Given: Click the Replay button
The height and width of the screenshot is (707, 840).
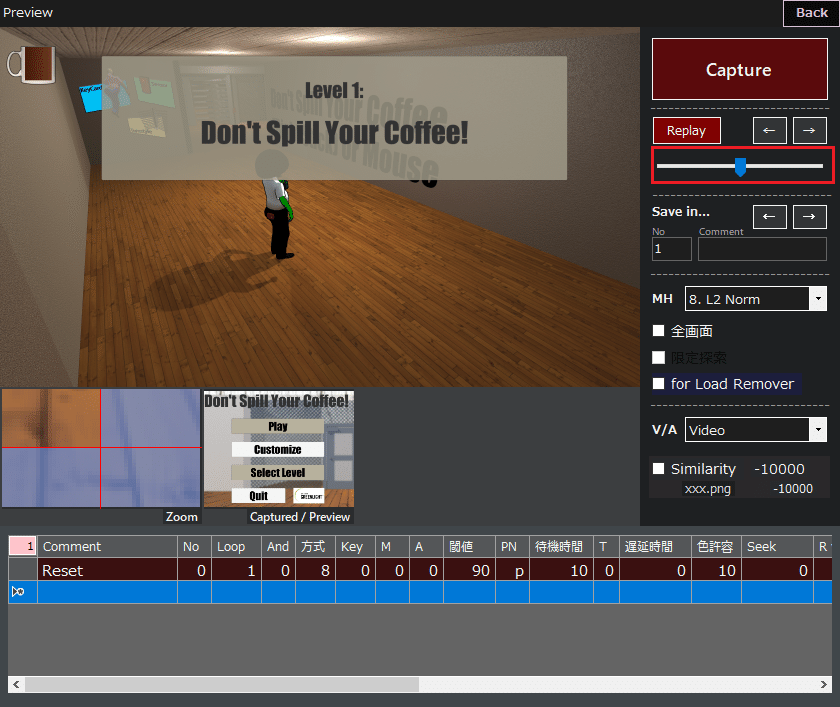Looking at the screenshot, I should coord(686,131).
